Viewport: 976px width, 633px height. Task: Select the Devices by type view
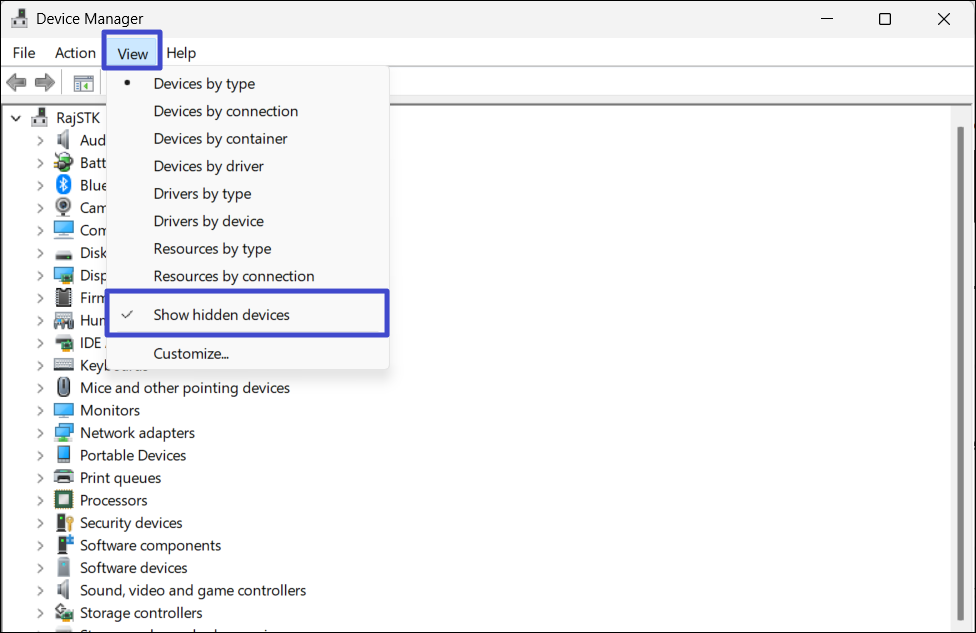tap(204, 84)
